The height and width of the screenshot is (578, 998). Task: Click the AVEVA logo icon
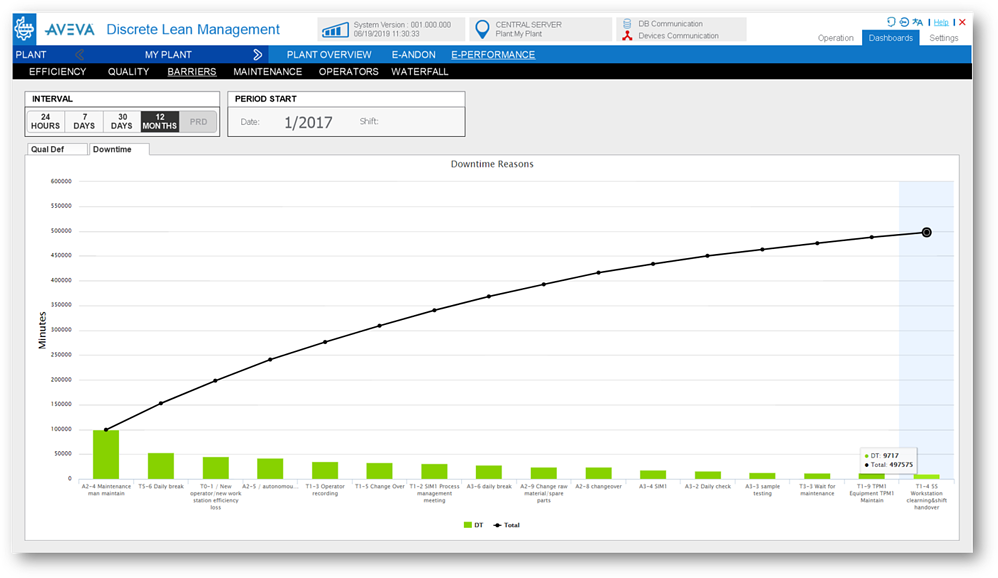pyautogui.click(x=25, y=29)
